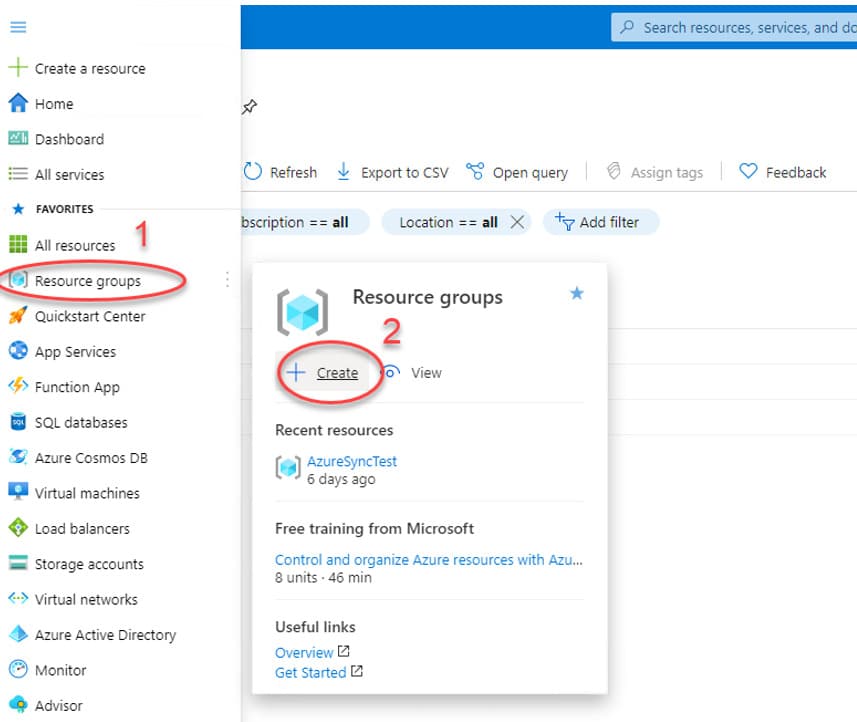Click the View label in the card

point(426,373)
